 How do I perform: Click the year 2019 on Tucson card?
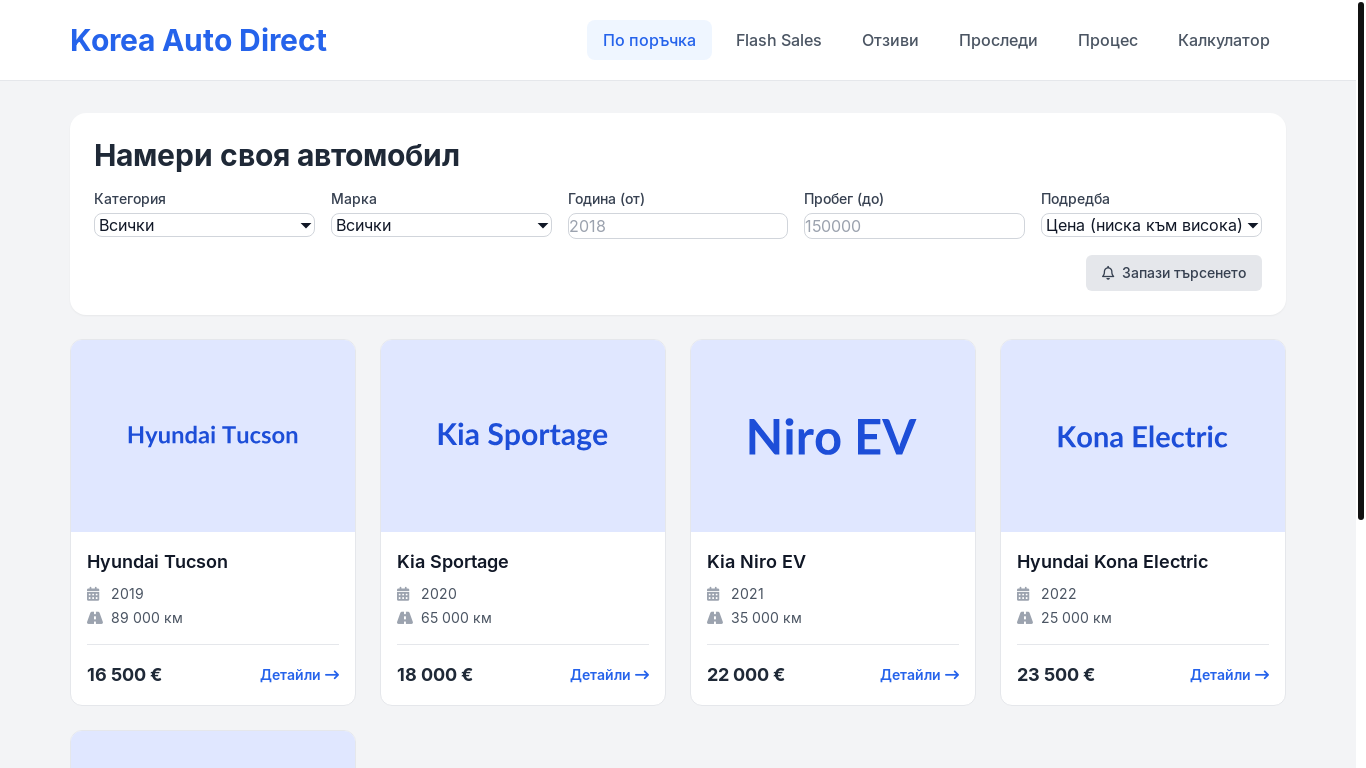127,594
